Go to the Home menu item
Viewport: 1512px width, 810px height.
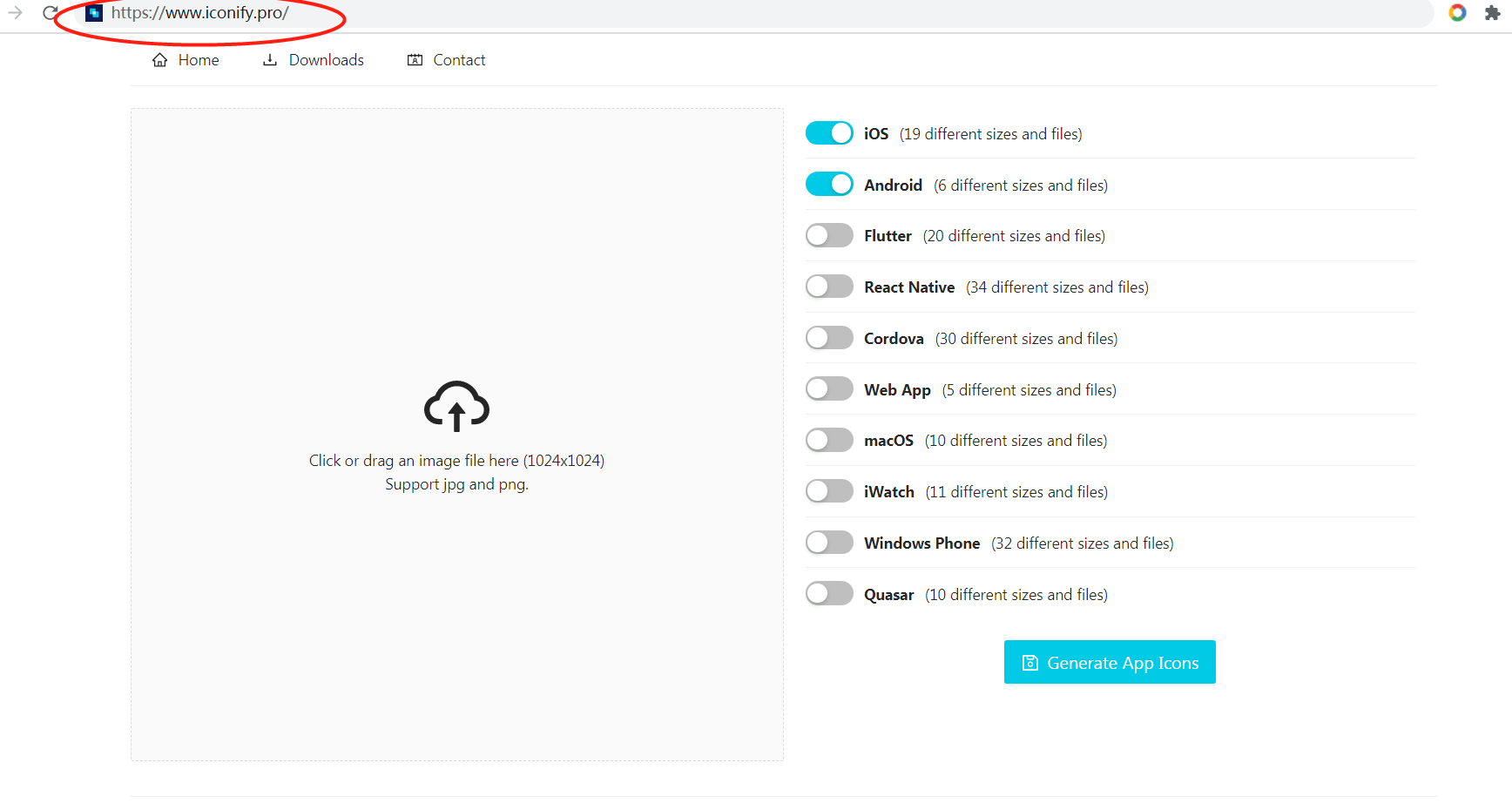(186, 60)
